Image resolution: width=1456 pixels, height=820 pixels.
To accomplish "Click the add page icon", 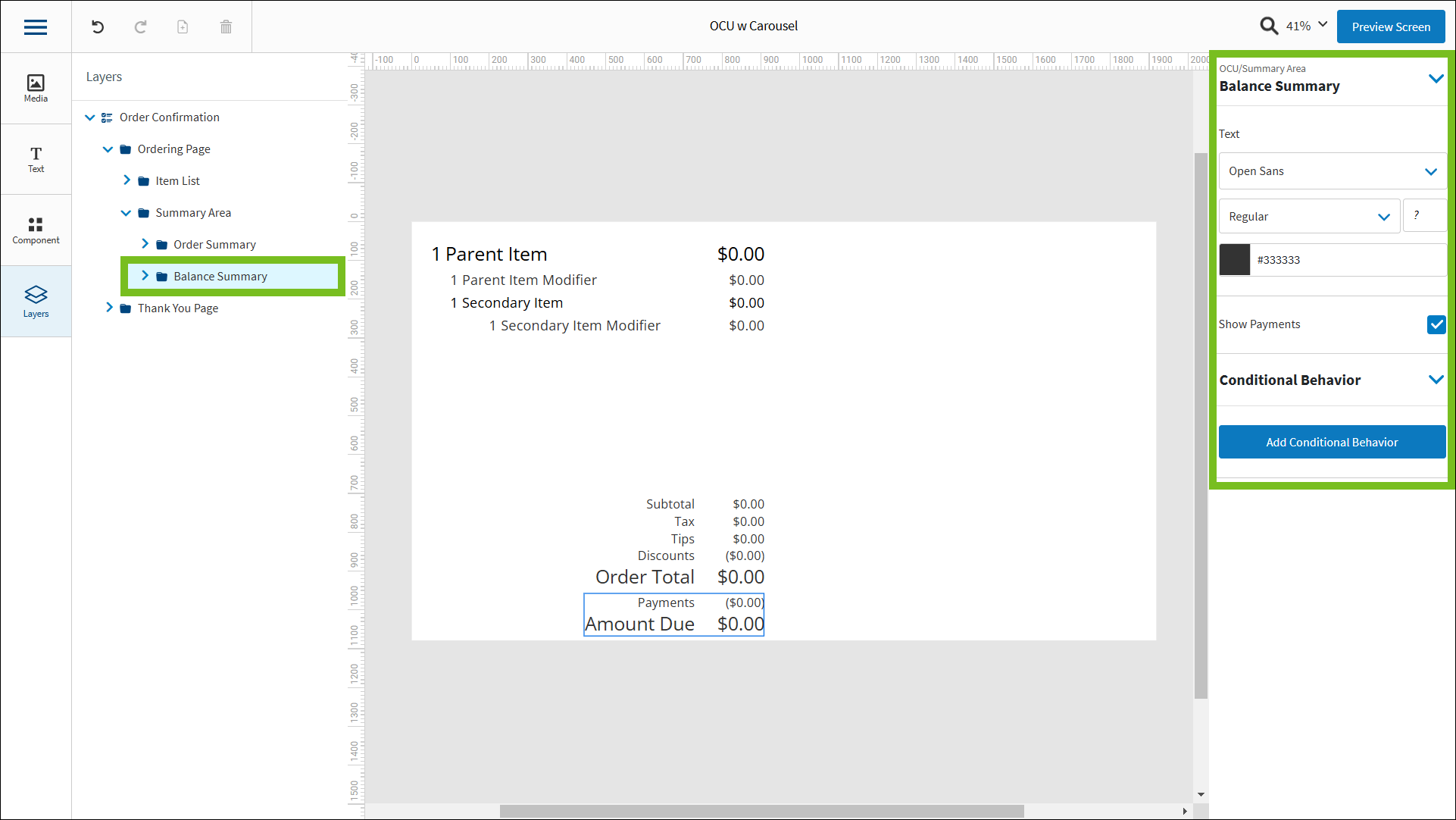I will pyautogui.click(x=183, y=27).
